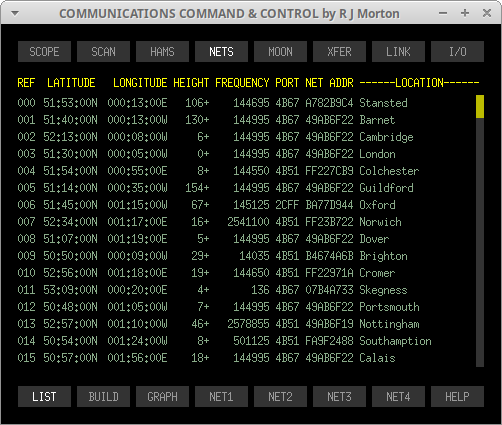
Task: Select the NET4 button
Action: [398, 397]
